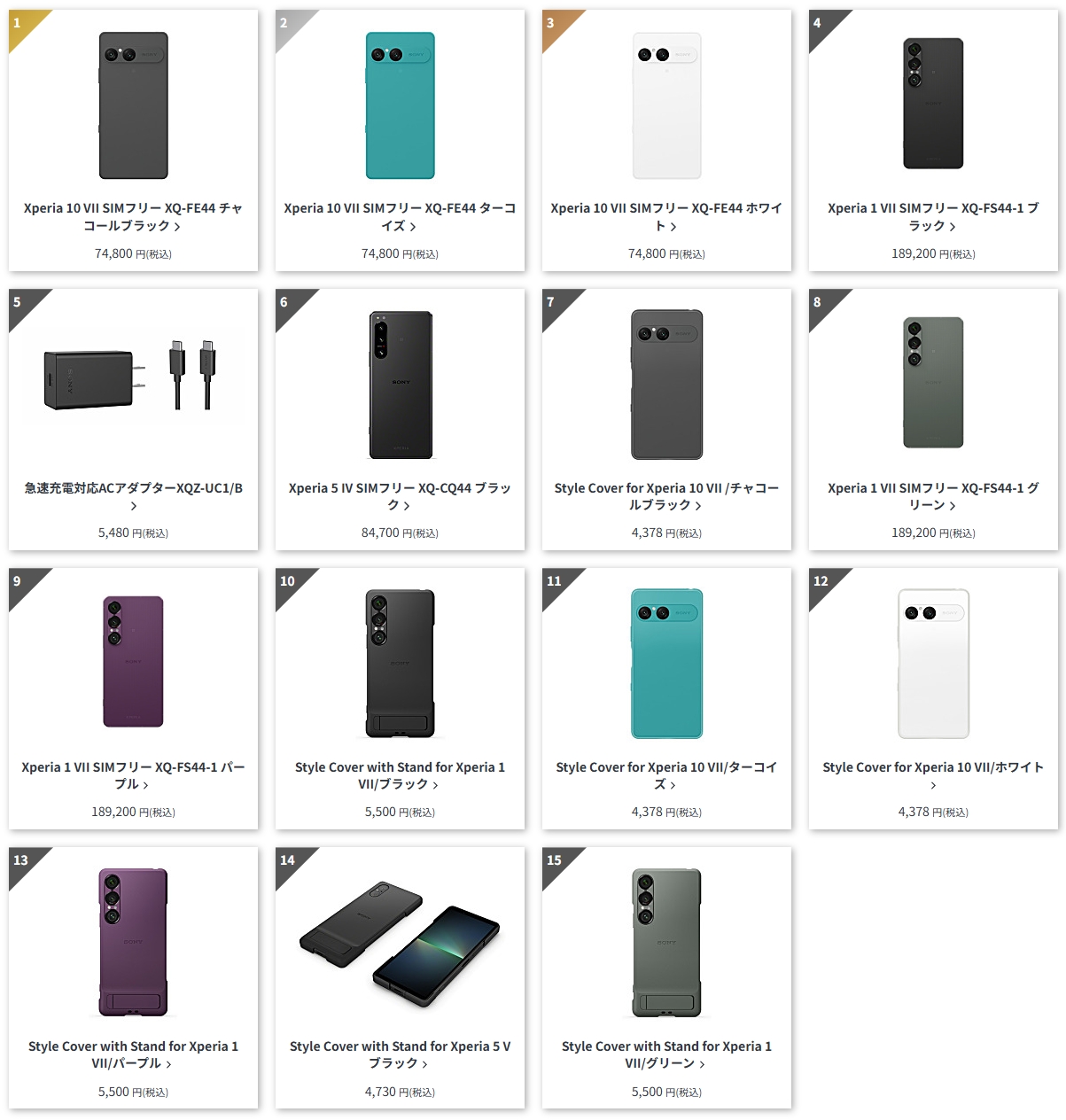This screenshot has height=1120, width=1066.
Task: Open the turquoise Xperia 10 VII phone image
Action: pos(401,105)
